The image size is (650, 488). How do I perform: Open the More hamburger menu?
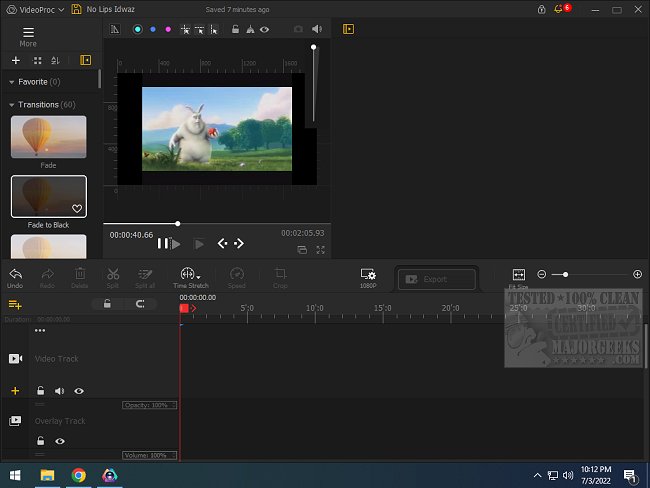28,33
